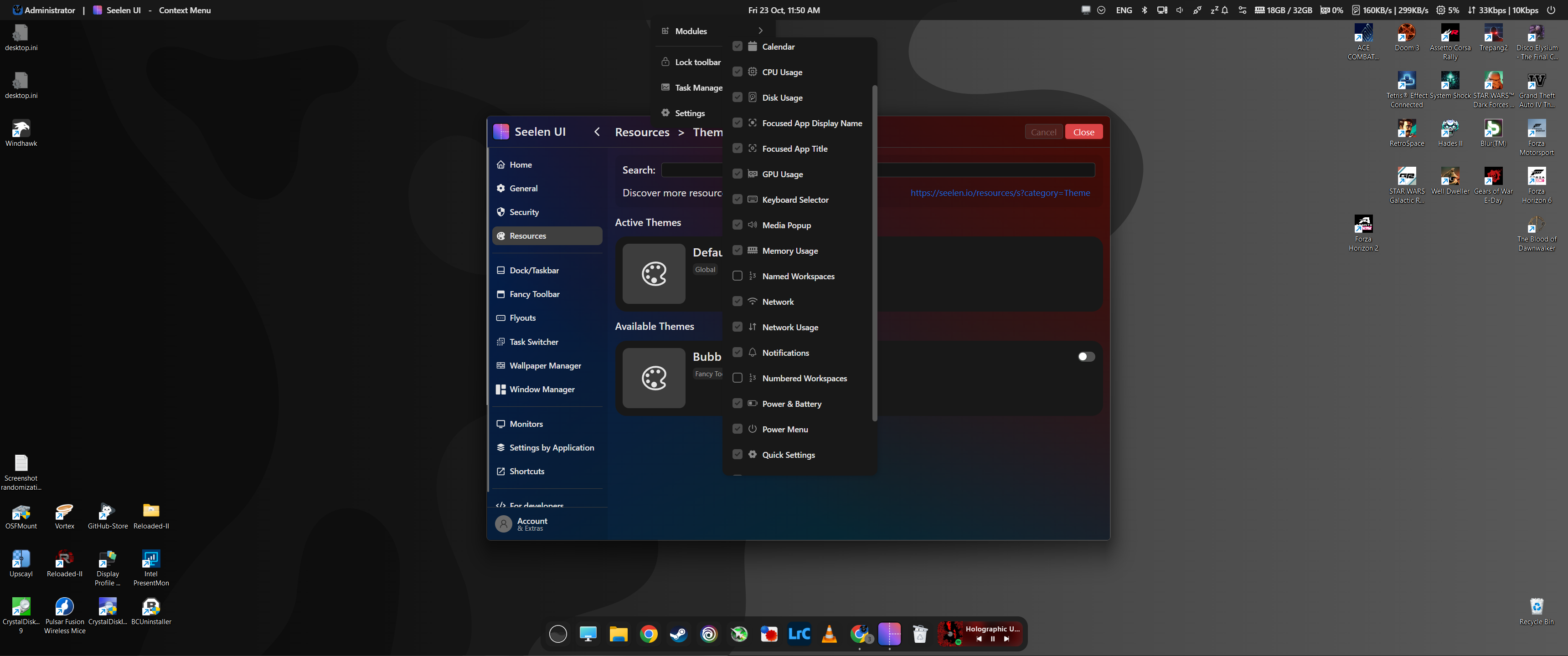Open Windhawk desktop shortcut
Image resolution: width=1568 pixels, height=656 pixels.
coord(21,133)
